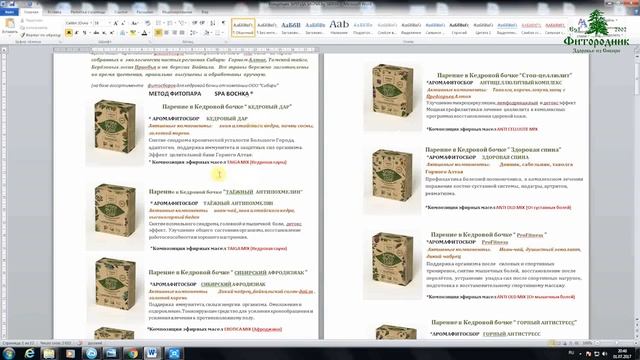Toggle Show paragraph marks (¶)
The height and width of the screenshot is (360, 640).
click(223, 23)
